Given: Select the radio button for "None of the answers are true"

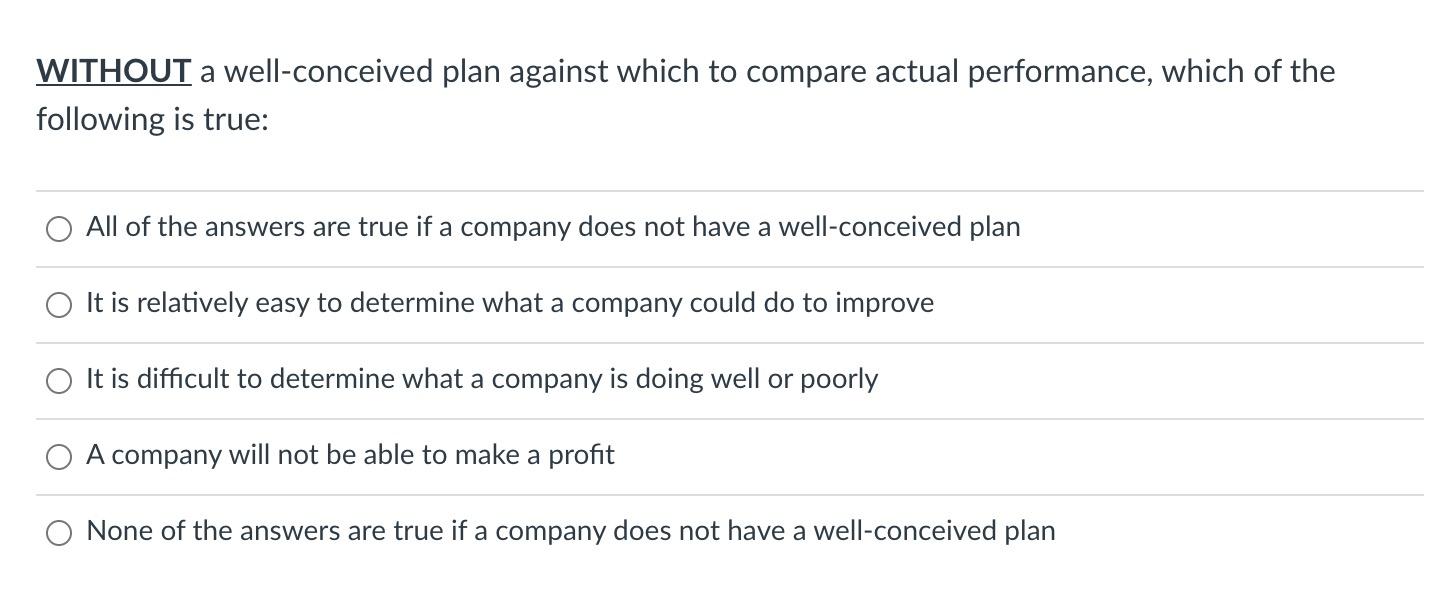Looking at the screenshot, I should tap(59, 532).
